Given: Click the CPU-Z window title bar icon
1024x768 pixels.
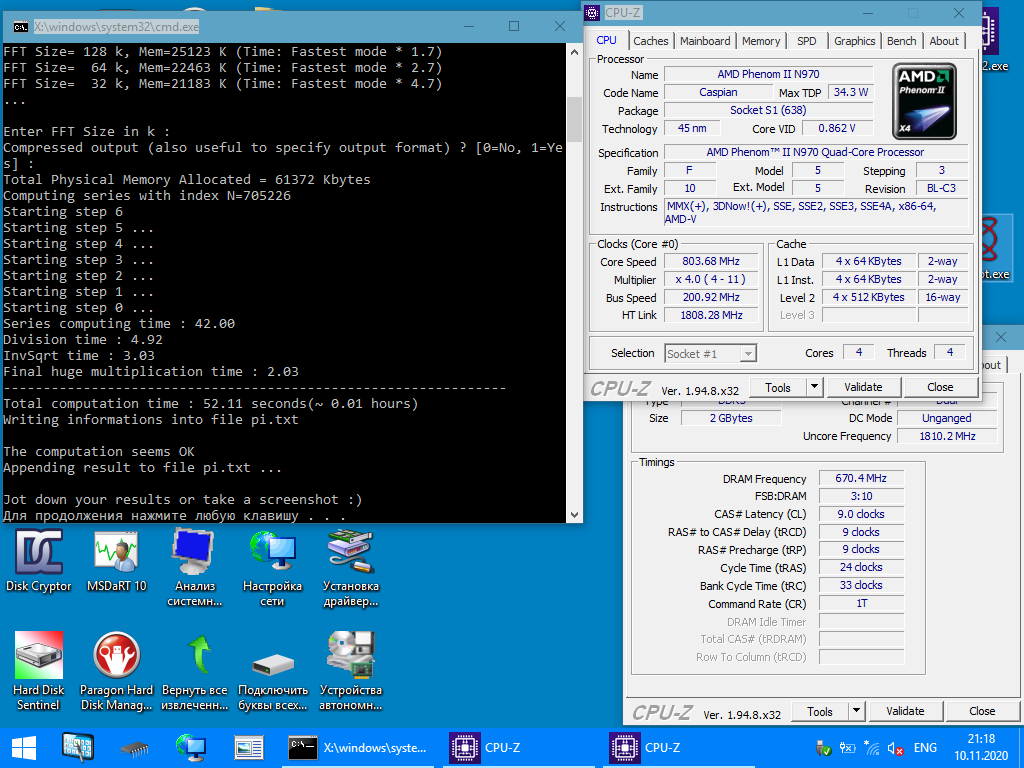Looking at the screenshot, I should [x=592, y=12].
